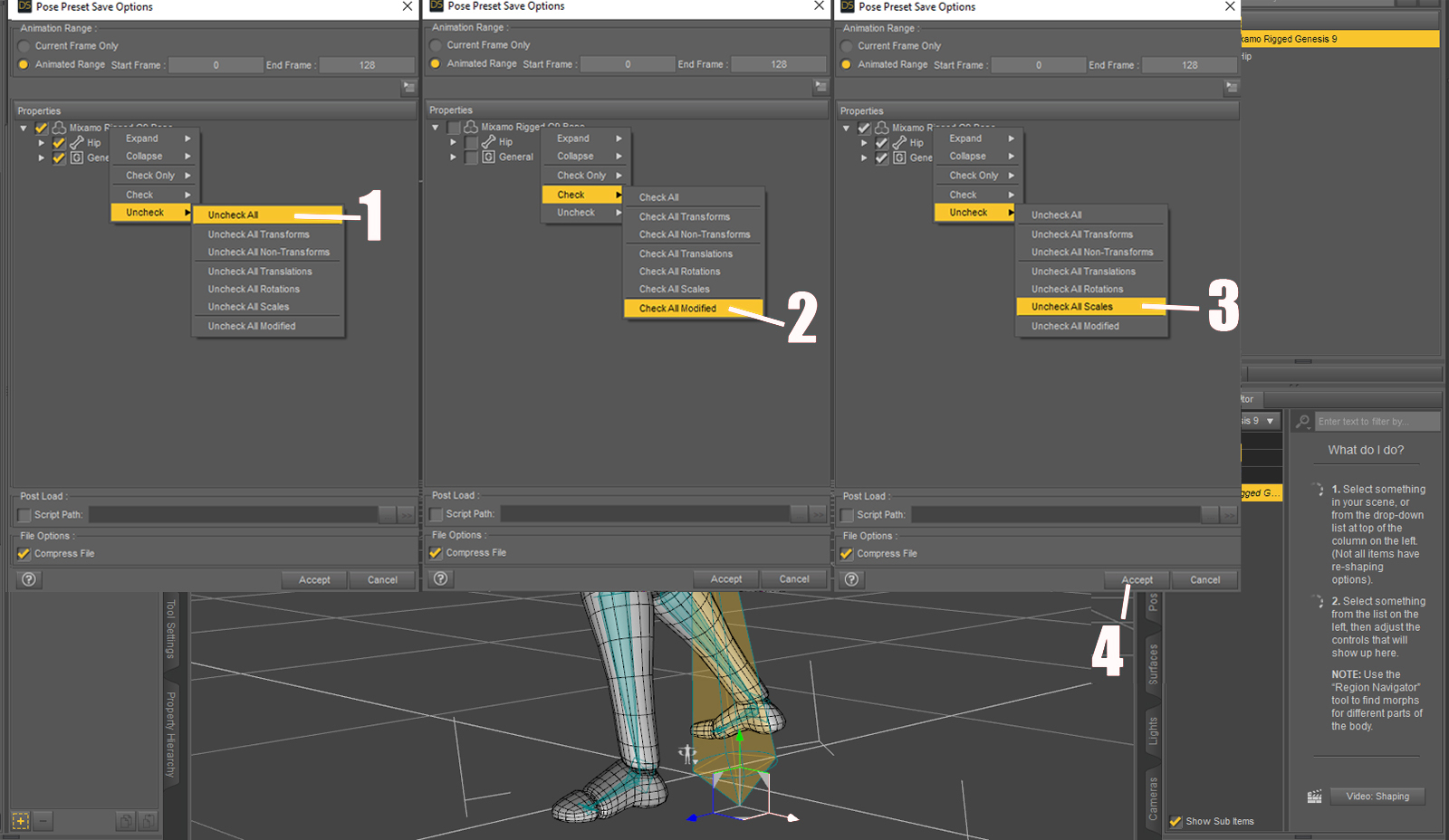Click the minus icon in bottom-left panel

43,821
